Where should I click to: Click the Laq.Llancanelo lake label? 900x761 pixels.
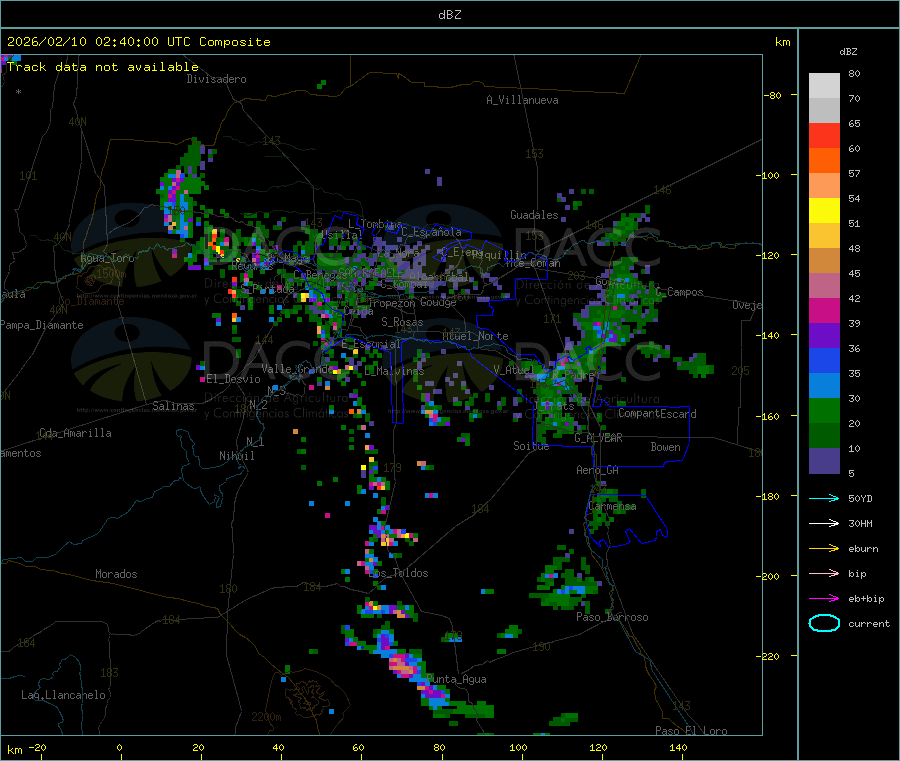point(63,695)
